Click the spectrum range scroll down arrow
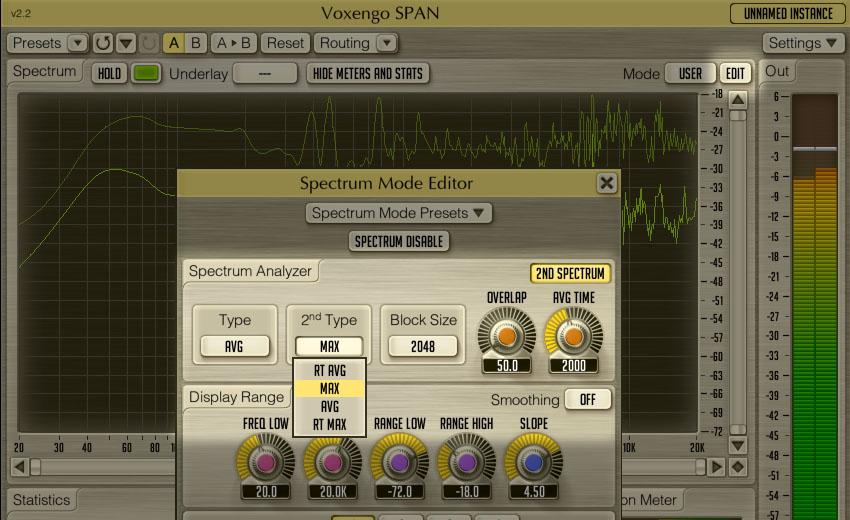The image size is (850, 520). pyautogui.click(x=738, y=446)
